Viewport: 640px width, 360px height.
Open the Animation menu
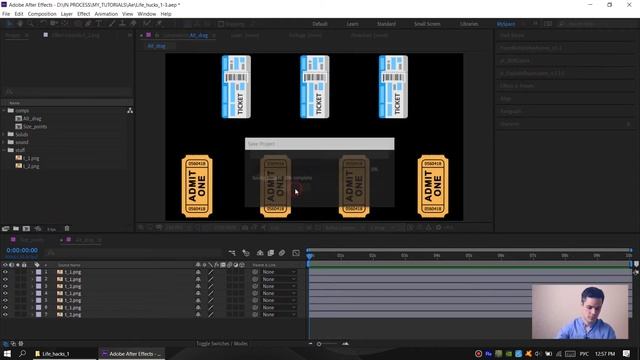pyautogui.click(x=106, y=14)
